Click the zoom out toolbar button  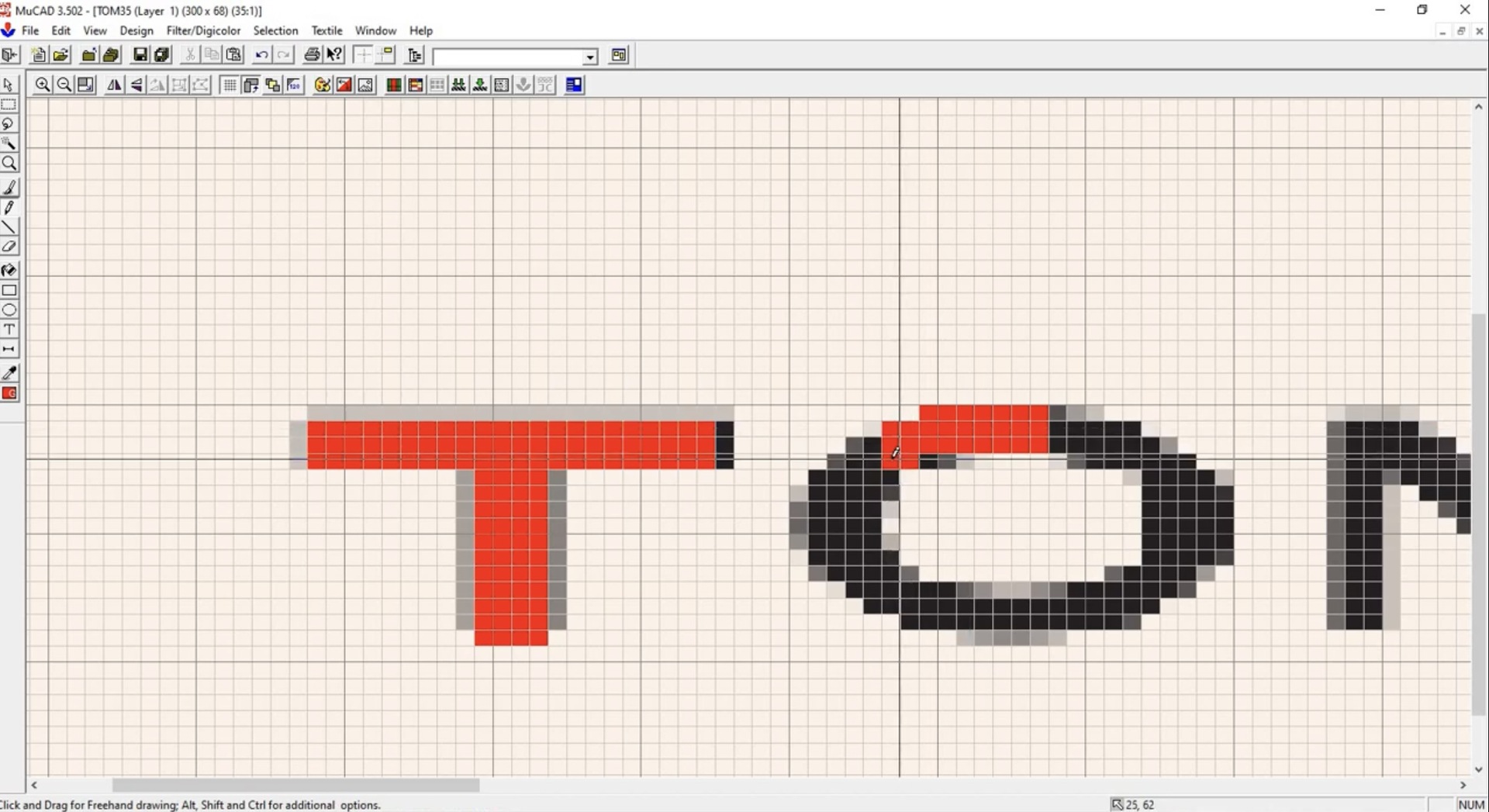[x=64, y=85]
